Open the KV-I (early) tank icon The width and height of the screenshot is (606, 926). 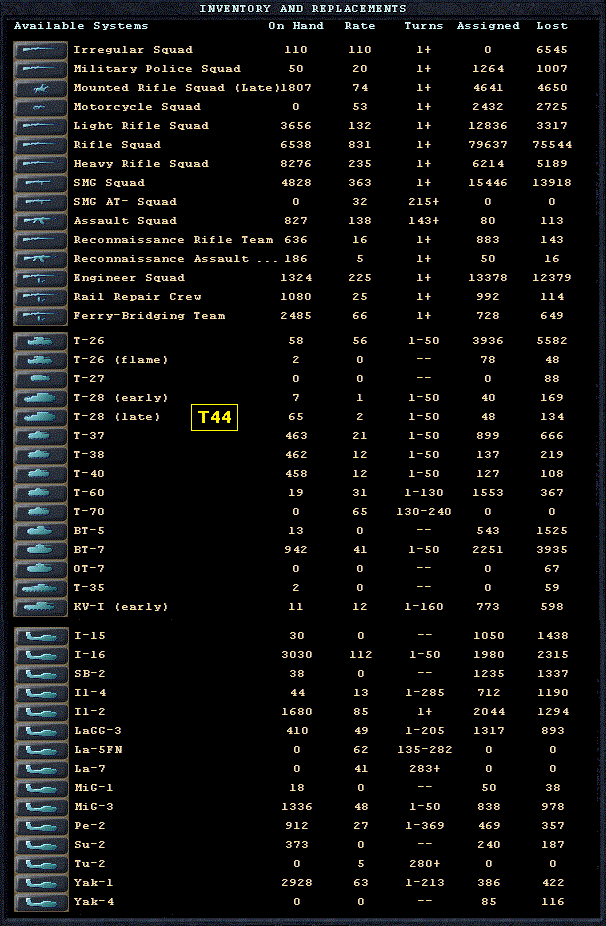coord(40,607)
